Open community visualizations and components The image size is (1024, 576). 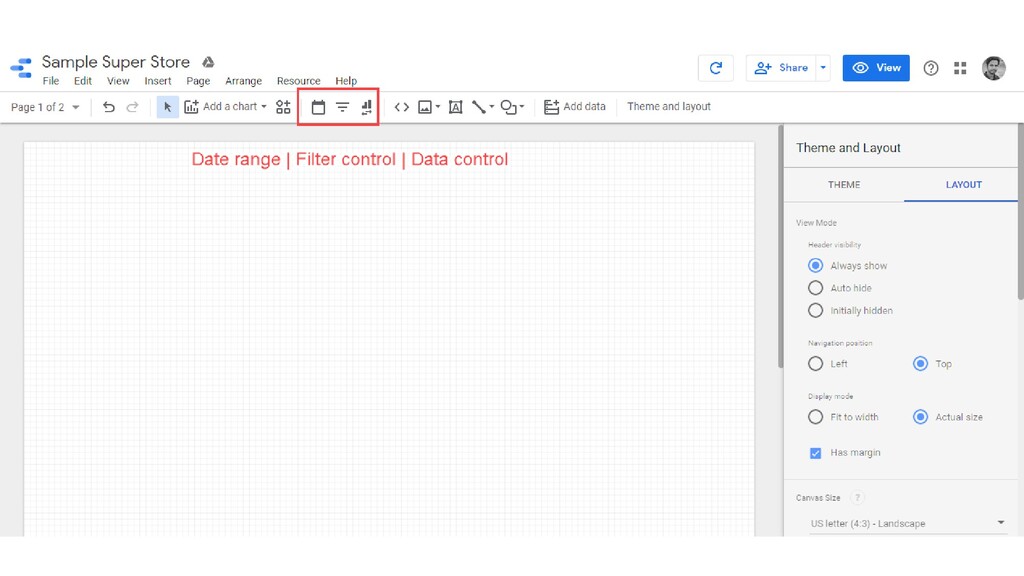tap(283, 106)
